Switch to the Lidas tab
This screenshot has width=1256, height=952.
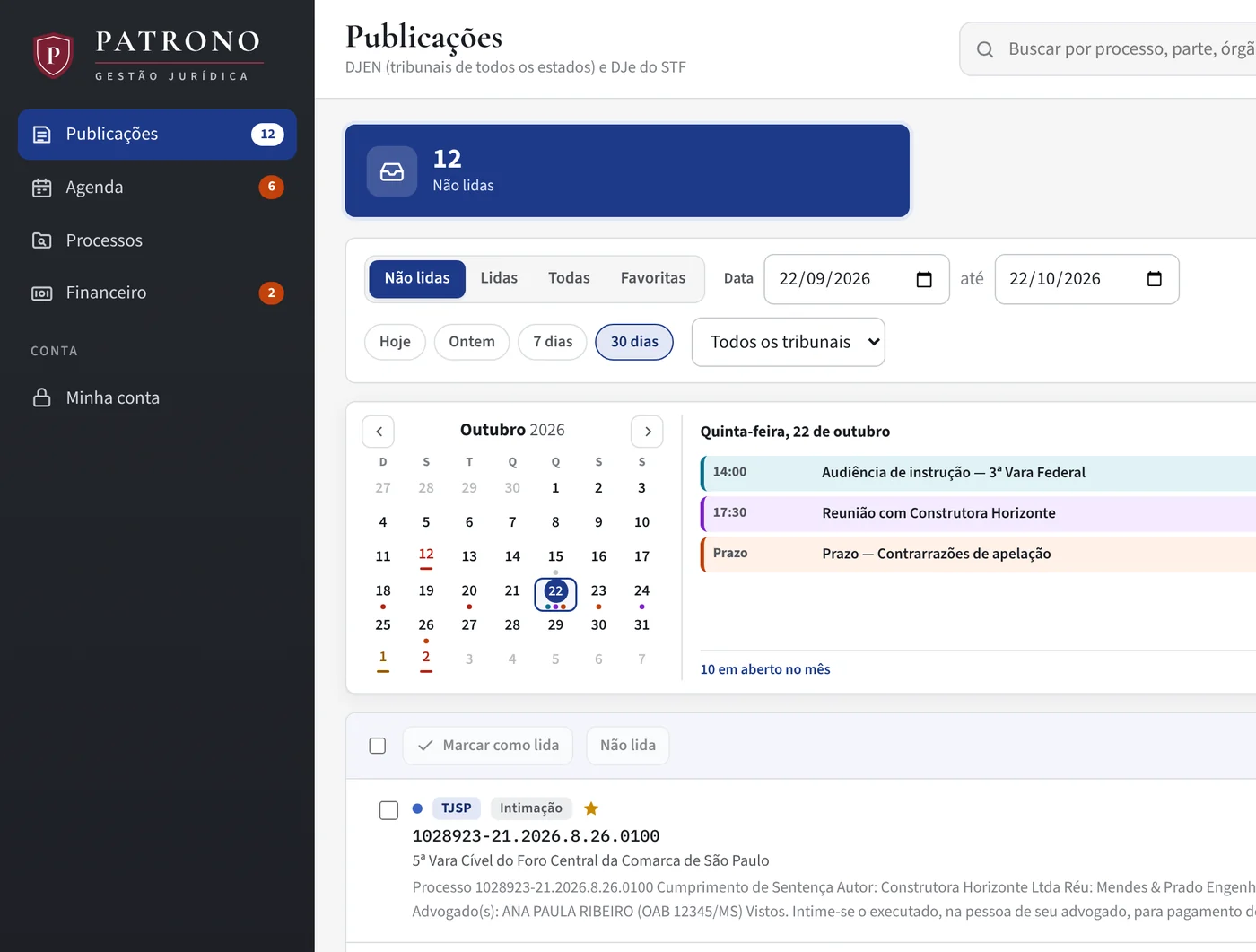pyautogui.click(x=499, y=278)
